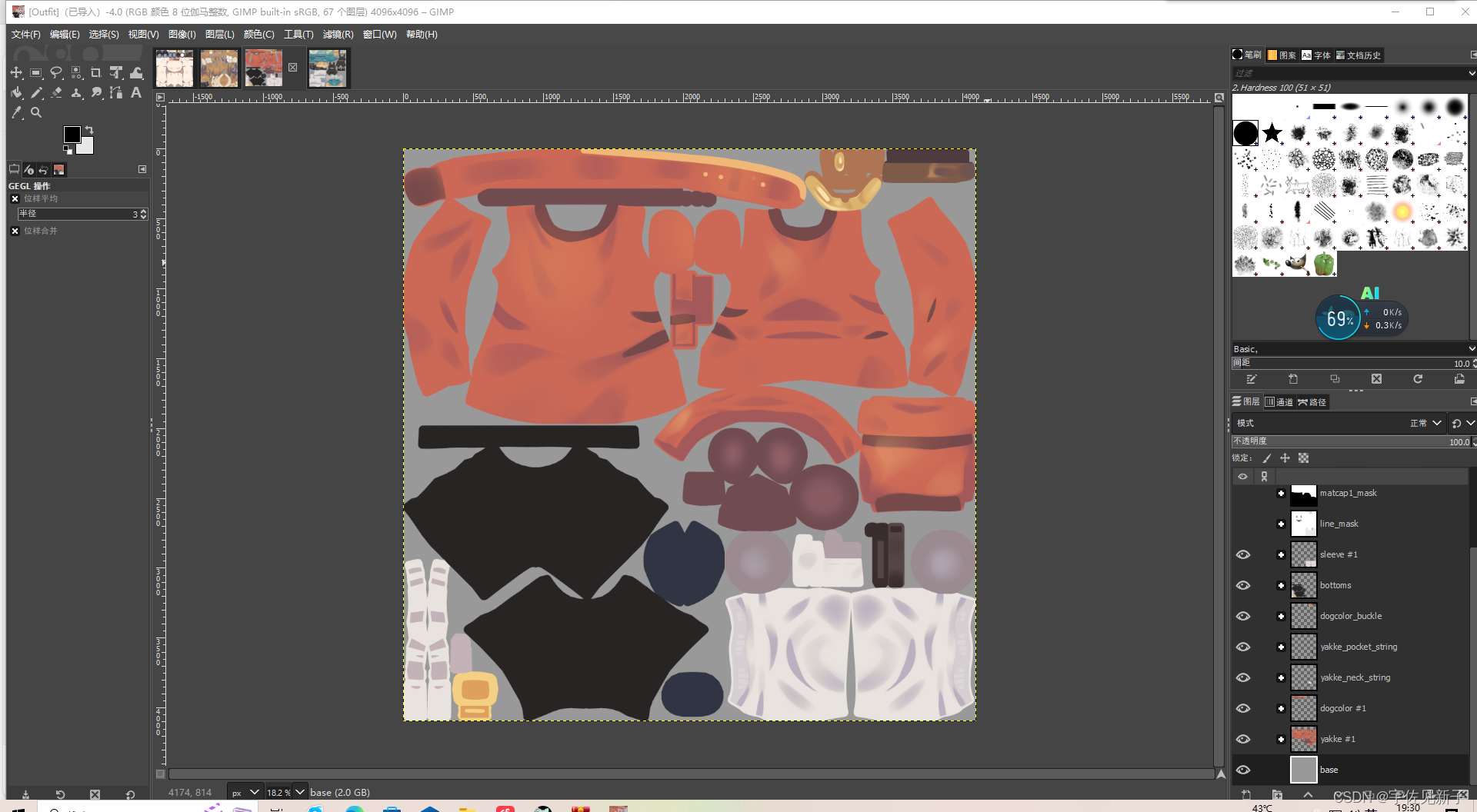This screenshot has width=1477, height=812.
Task: Open the tool options dock configuration arrow
Action: coord(142,169)
